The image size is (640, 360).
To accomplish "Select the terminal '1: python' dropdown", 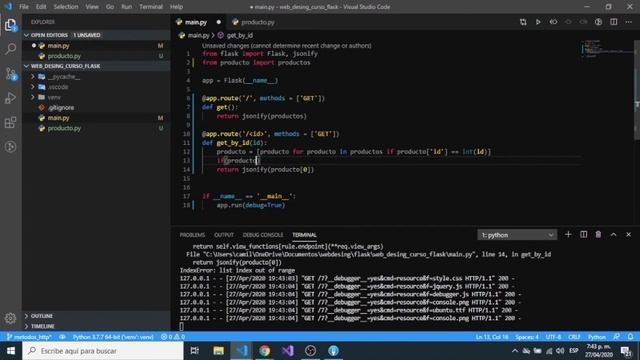I will (x=517, y=235).
